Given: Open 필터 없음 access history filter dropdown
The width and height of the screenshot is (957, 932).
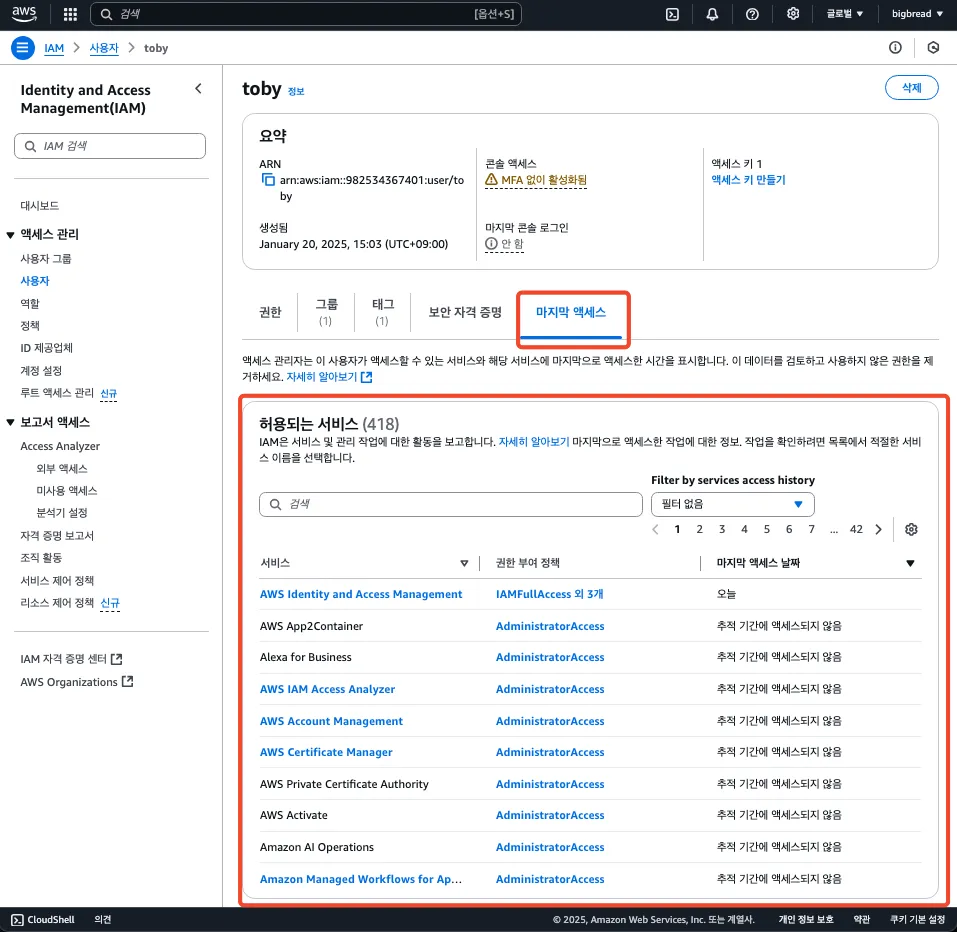Looking at the screenshot, I should 732,504.
